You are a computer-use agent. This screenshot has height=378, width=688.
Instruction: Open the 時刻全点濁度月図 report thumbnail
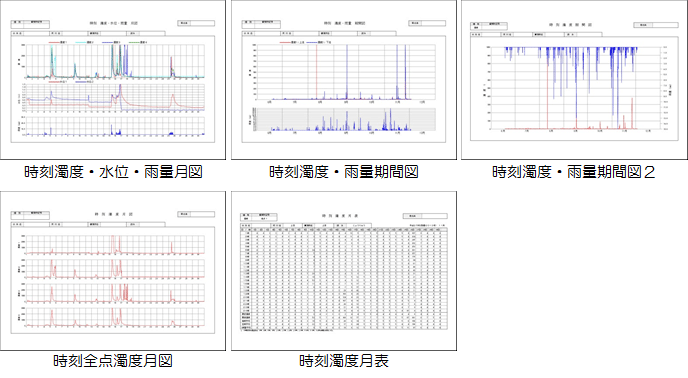[x=113, y=271]
